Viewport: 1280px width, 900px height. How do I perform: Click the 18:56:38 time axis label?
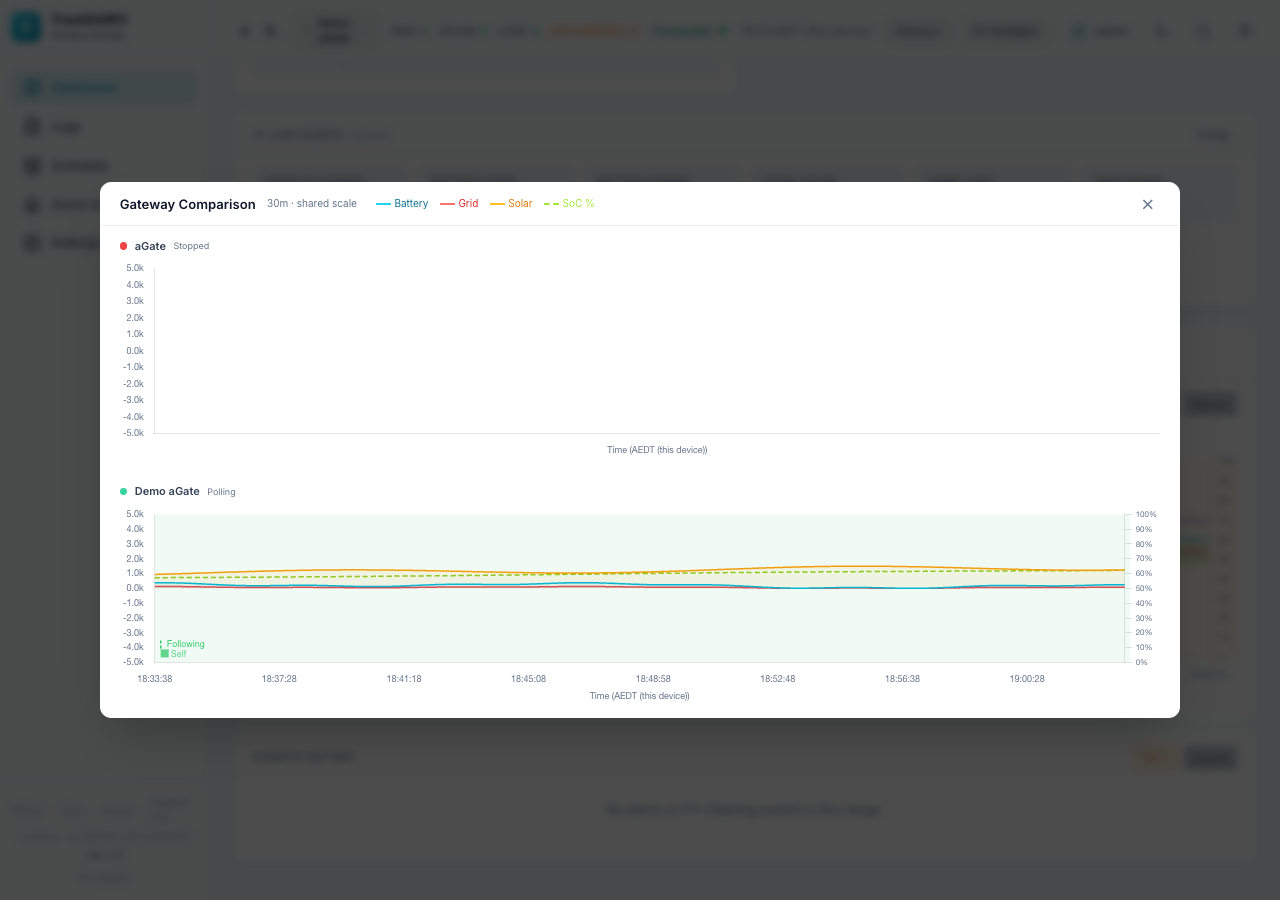(902, 679)
